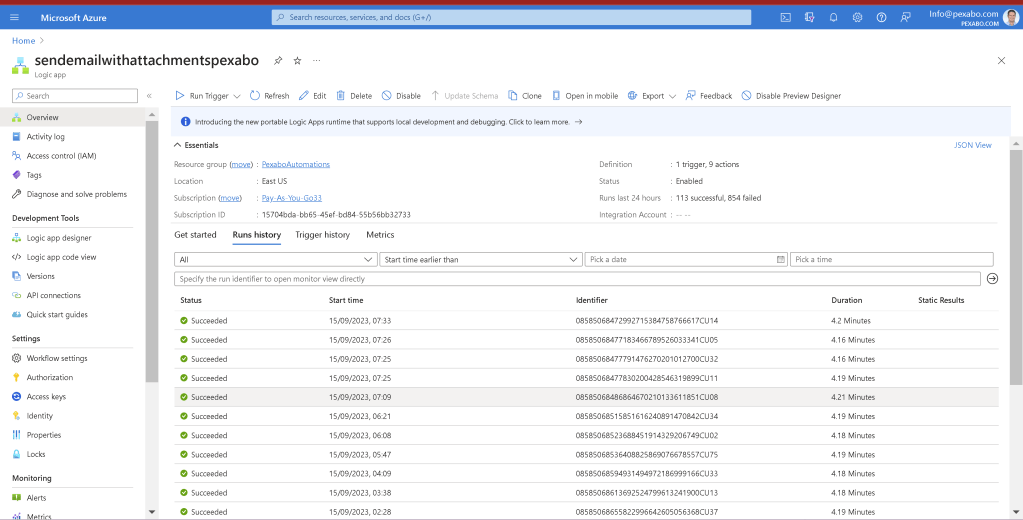Open the account avatar menu
This screenshot has width=1023, height=520.
[1011, 17]
